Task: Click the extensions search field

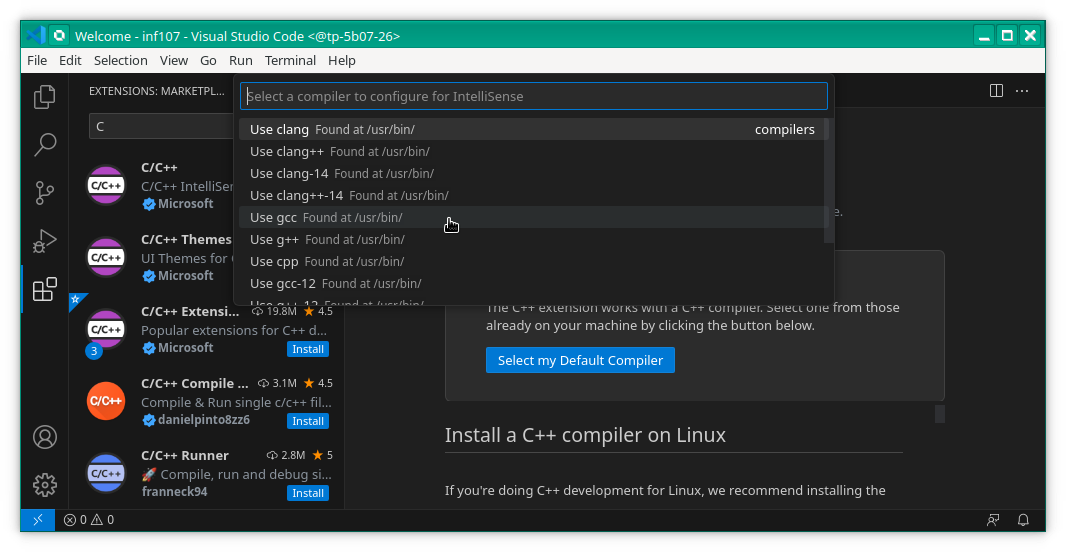Action: point(162,126)
